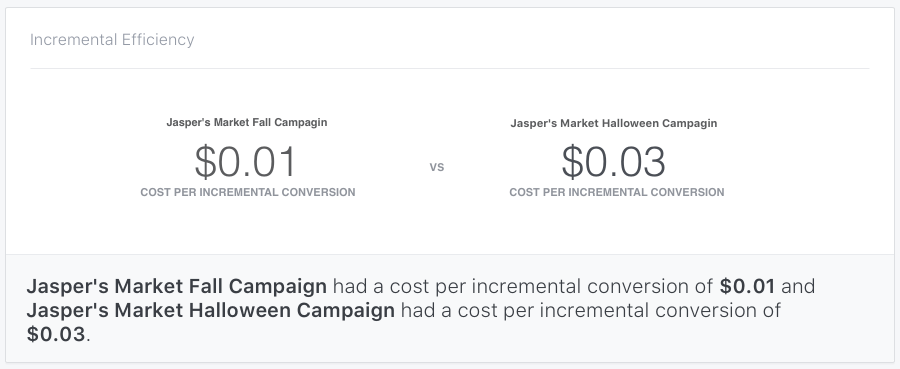900x369 pixels.
Task: Click the dollar sign of the $0.01 figure
Action: pyautogui.click(x=205, y=161)
